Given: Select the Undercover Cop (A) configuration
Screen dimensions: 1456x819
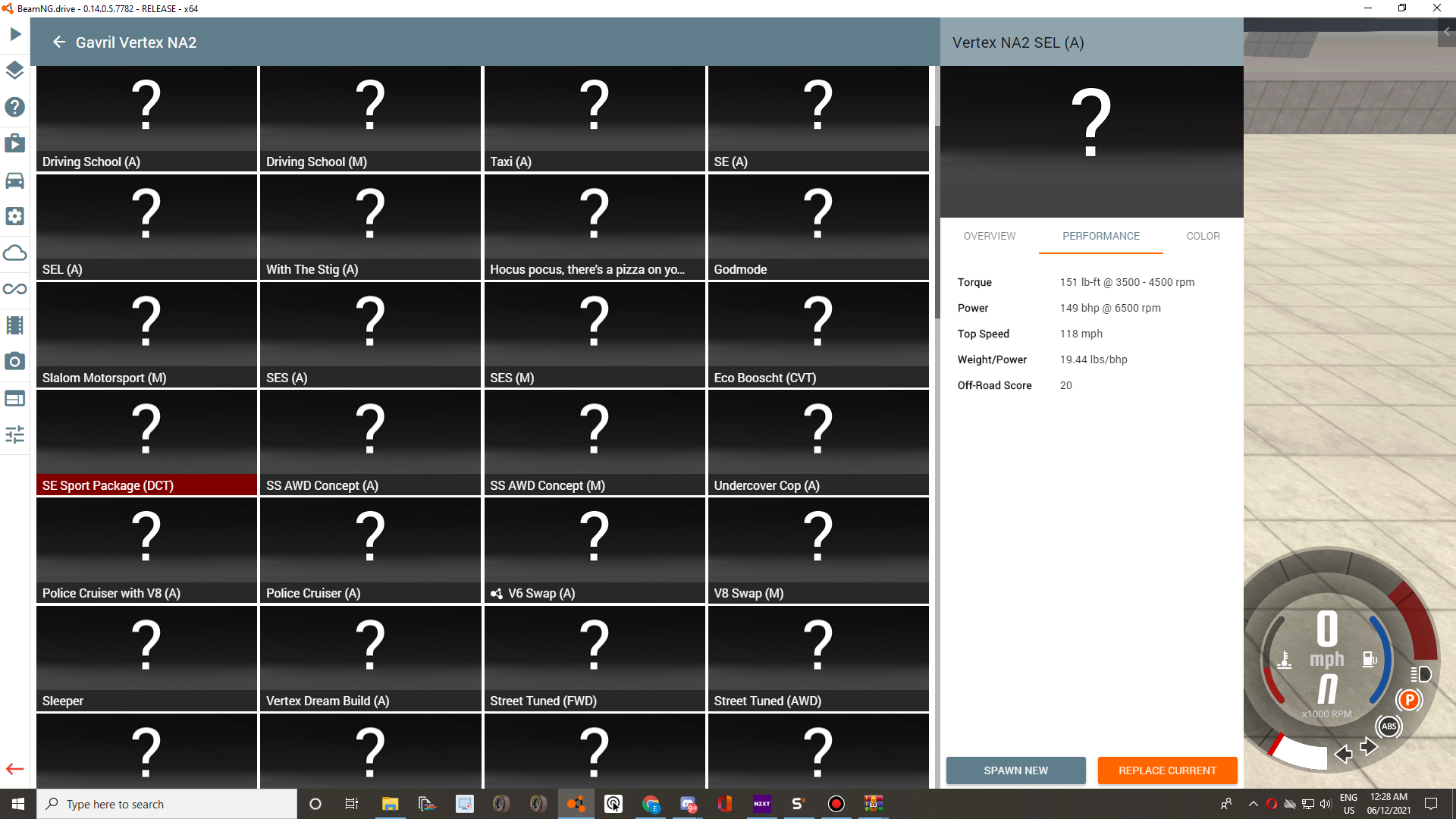Looking at the screenshot, I should tap(818, 442).
